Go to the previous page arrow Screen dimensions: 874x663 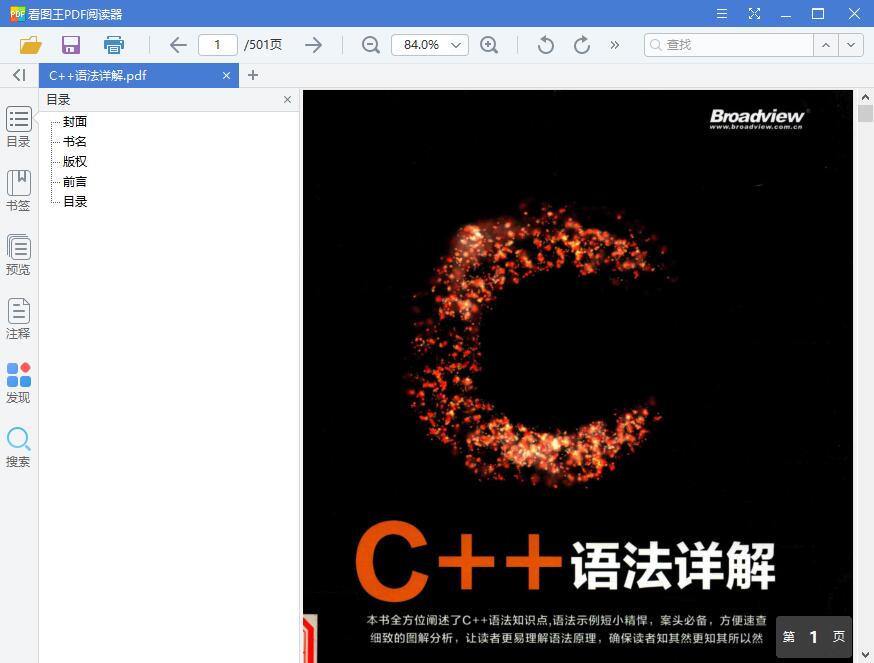point(177,45)
